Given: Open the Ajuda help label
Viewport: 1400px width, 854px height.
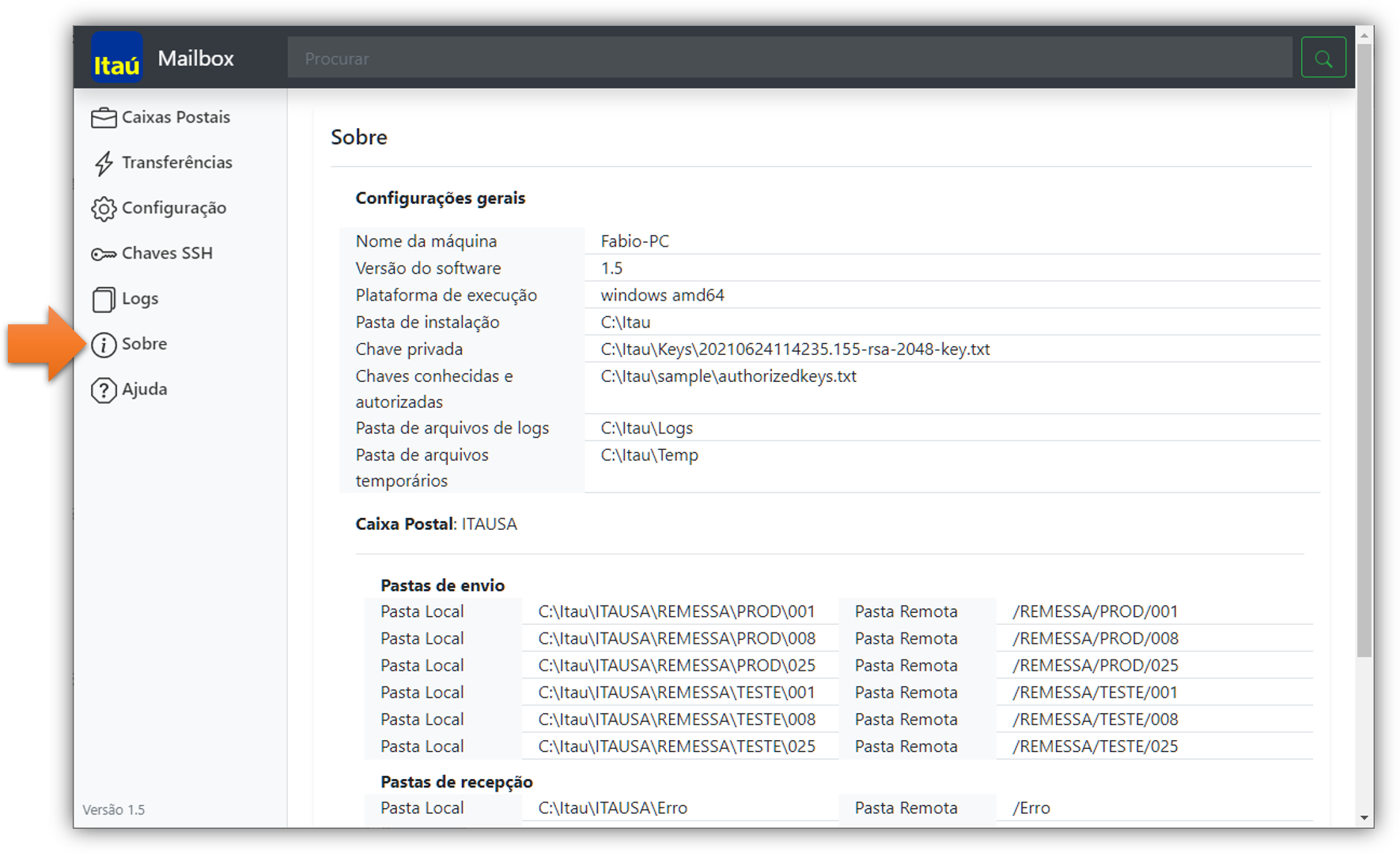Looking at the screenshot, I should coord(144,389).
